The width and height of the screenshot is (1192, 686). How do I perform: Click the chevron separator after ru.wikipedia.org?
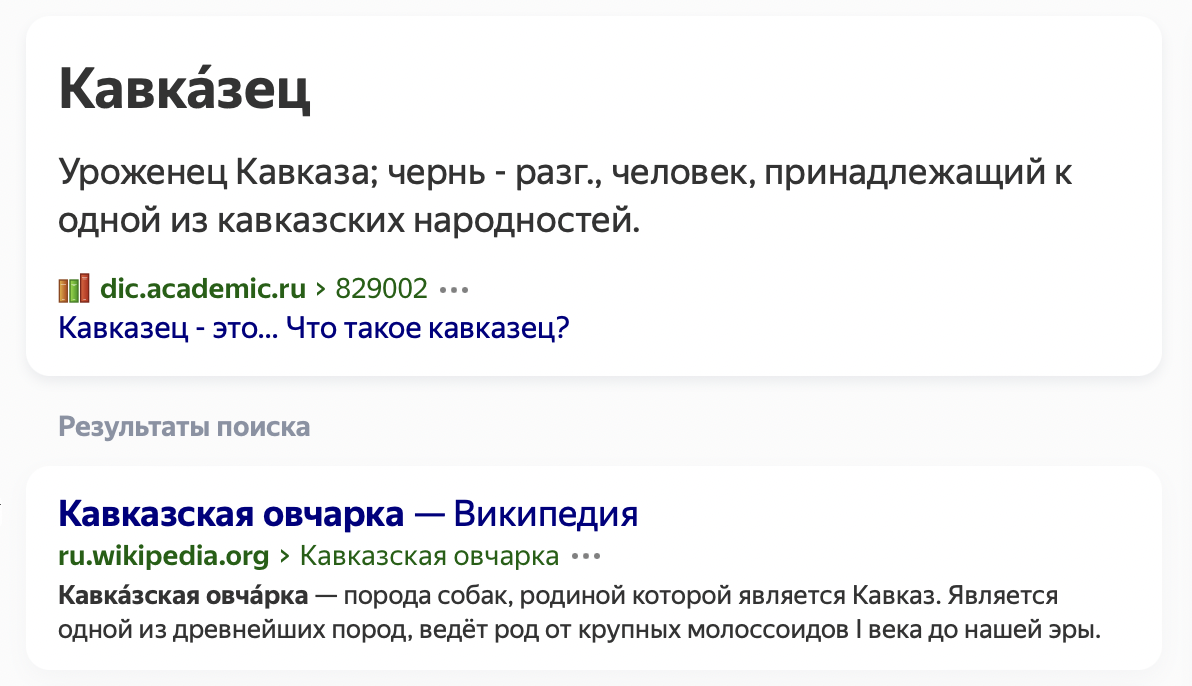[x=285, y=556]
